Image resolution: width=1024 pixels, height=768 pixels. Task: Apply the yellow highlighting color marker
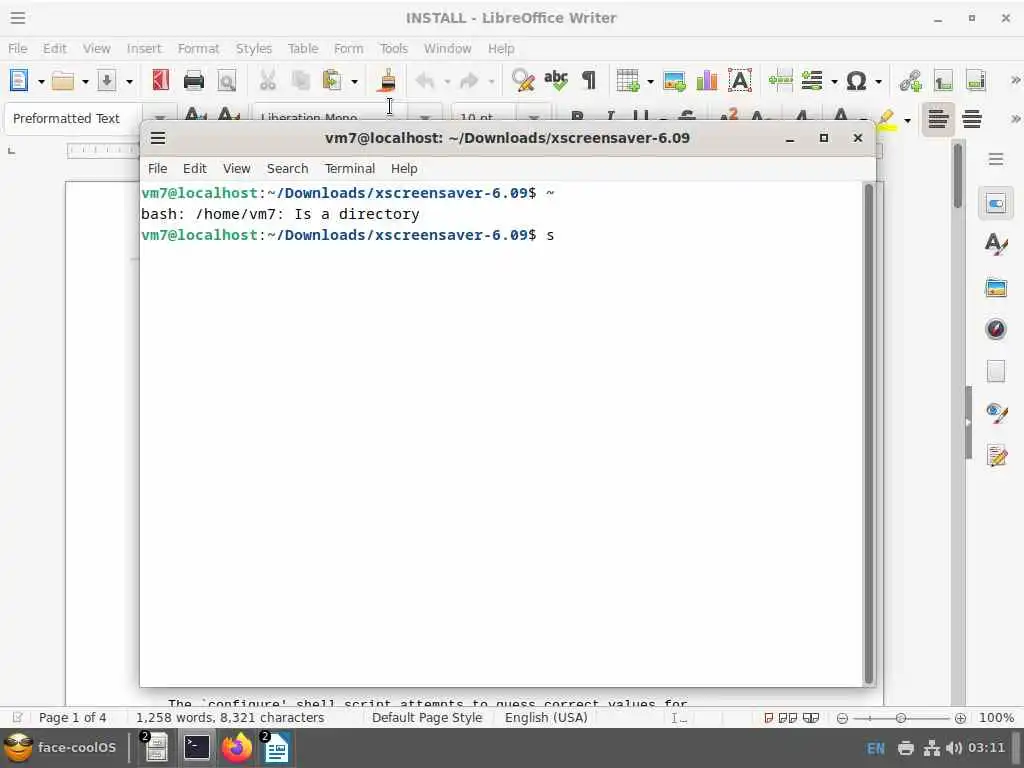pyautogui.click(x=886, y=118)
